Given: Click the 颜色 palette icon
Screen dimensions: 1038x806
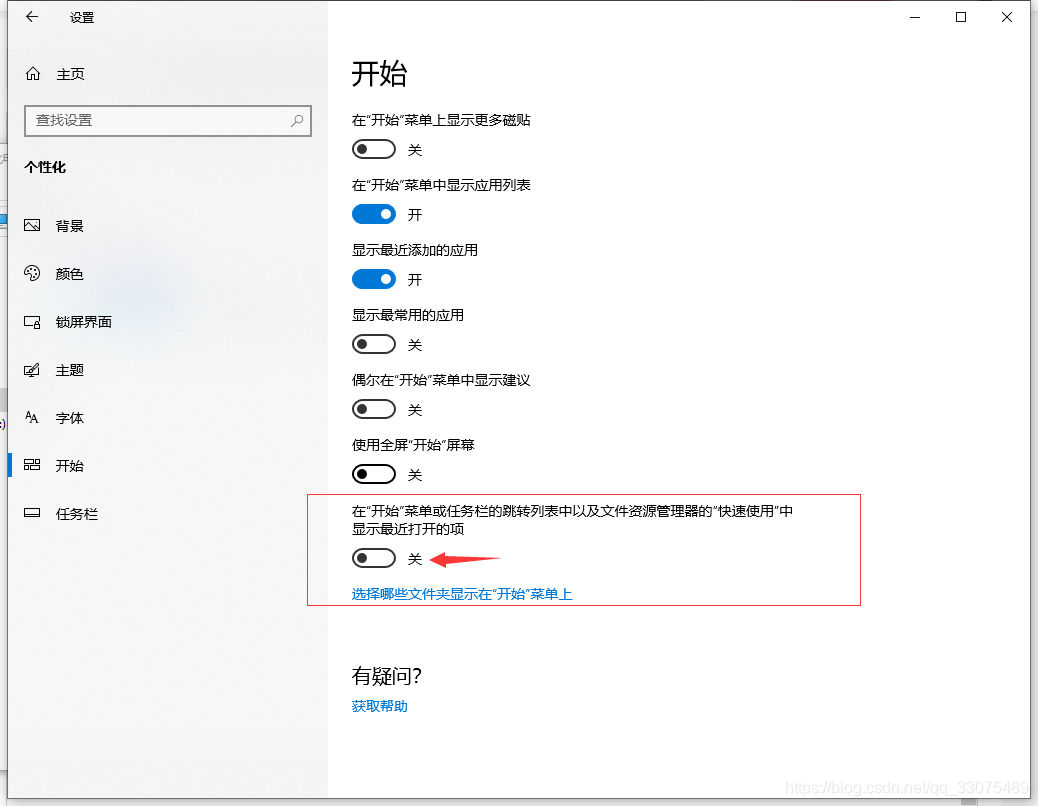Looking at the screenshot, I should point(32,273).
